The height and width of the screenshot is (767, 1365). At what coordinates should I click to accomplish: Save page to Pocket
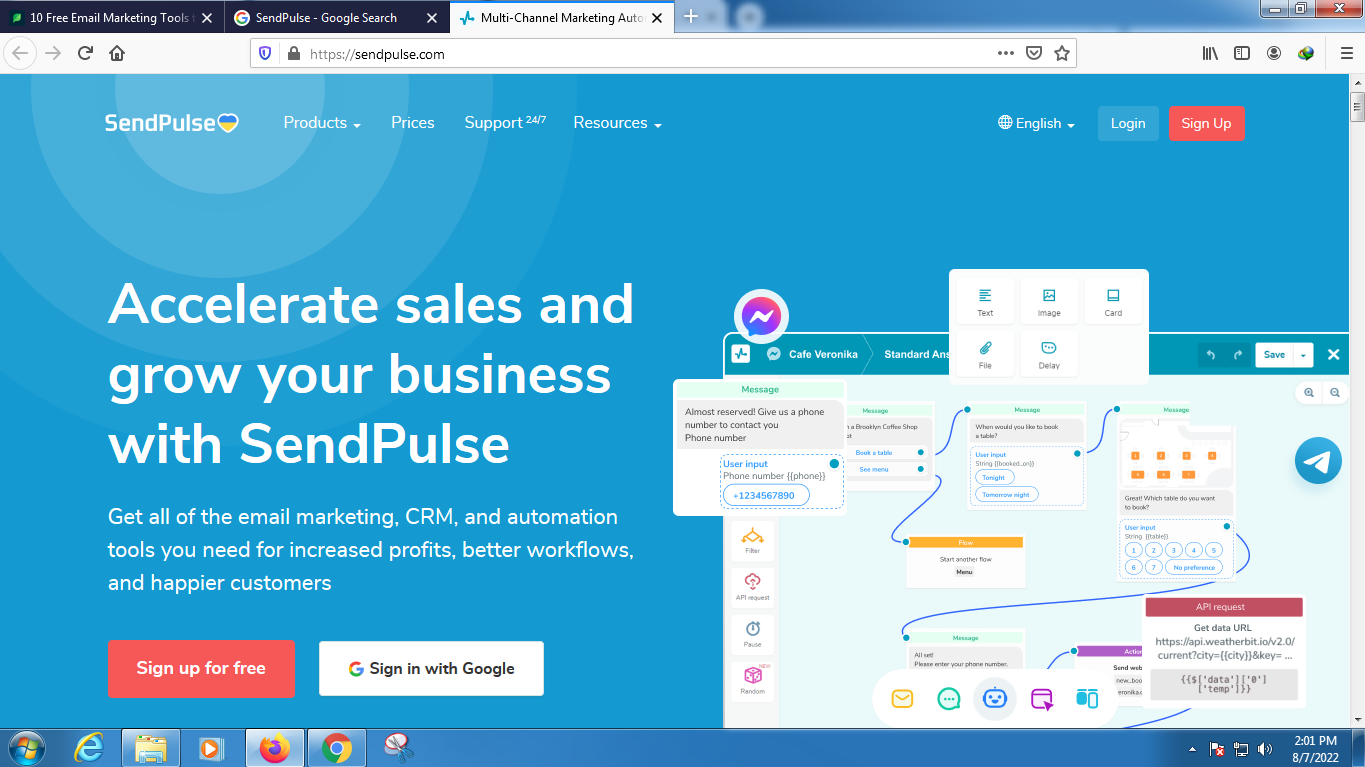point(1035,54)
